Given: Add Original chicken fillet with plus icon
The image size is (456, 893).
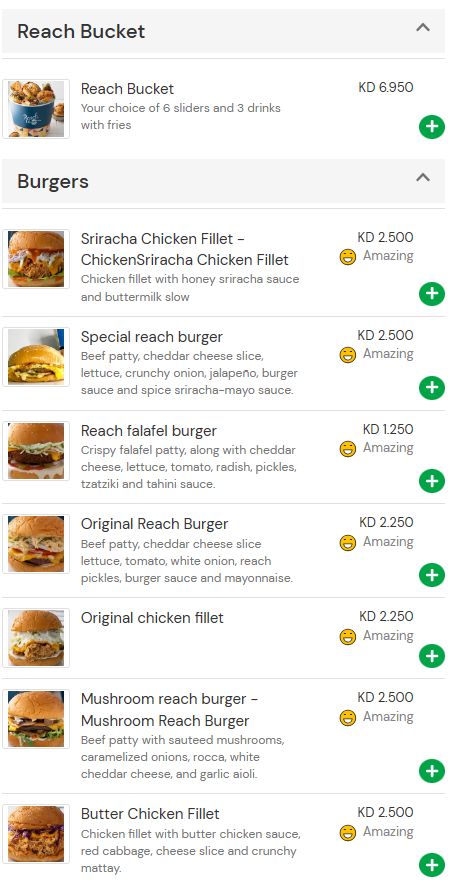Looking at the screenshot, I should (432, 656).
